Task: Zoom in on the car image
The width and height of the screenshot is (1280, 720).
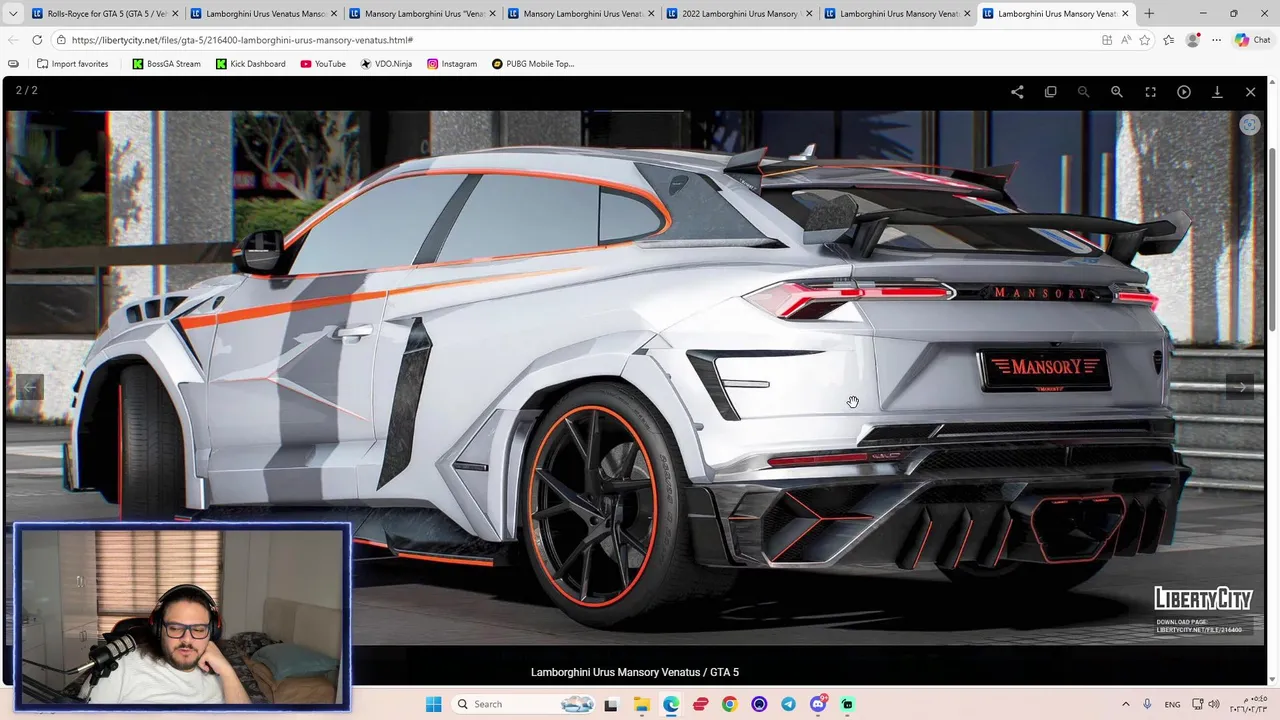Action: 1117,91
